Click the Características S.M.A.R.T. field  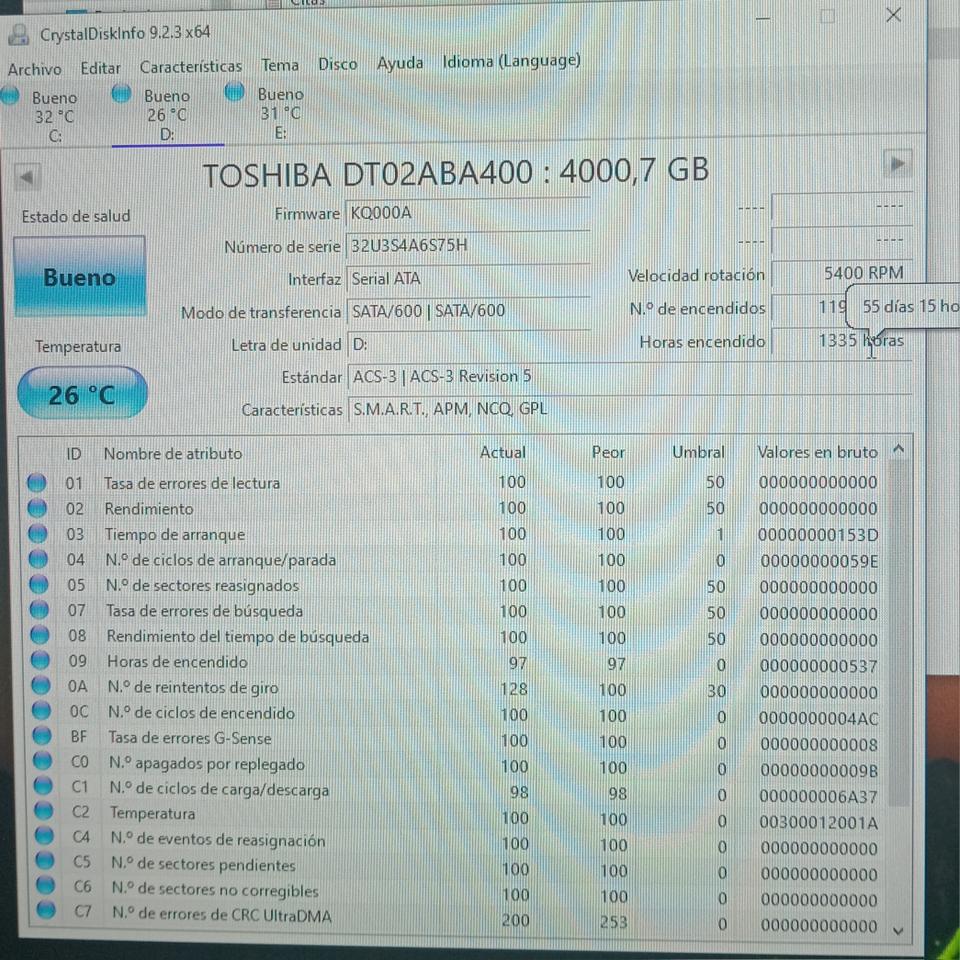click(630, 409)
